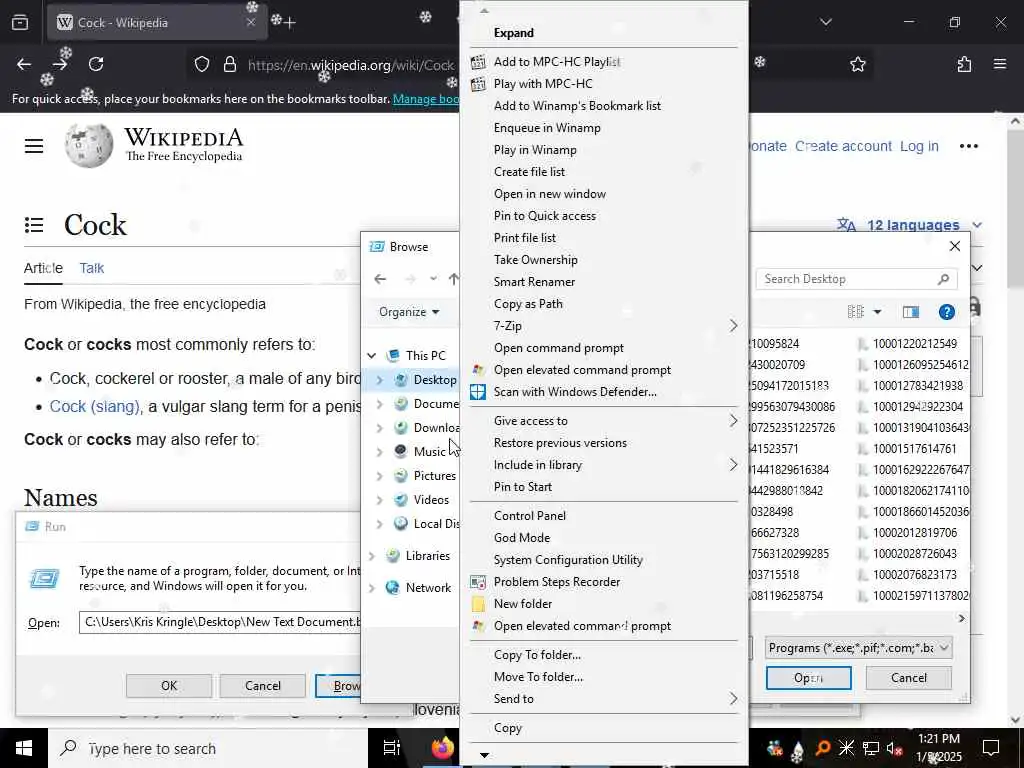This screenshot has width=1024, height=768.
Task: Collapse the This PC tree node
Action: (x=372, y=356)
